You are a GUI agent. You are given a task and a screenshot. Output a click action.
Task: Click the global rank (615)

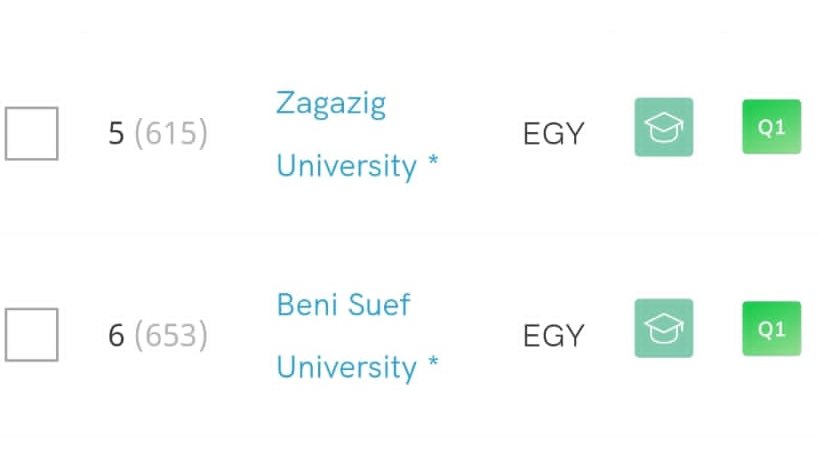[x=171, y=134]
